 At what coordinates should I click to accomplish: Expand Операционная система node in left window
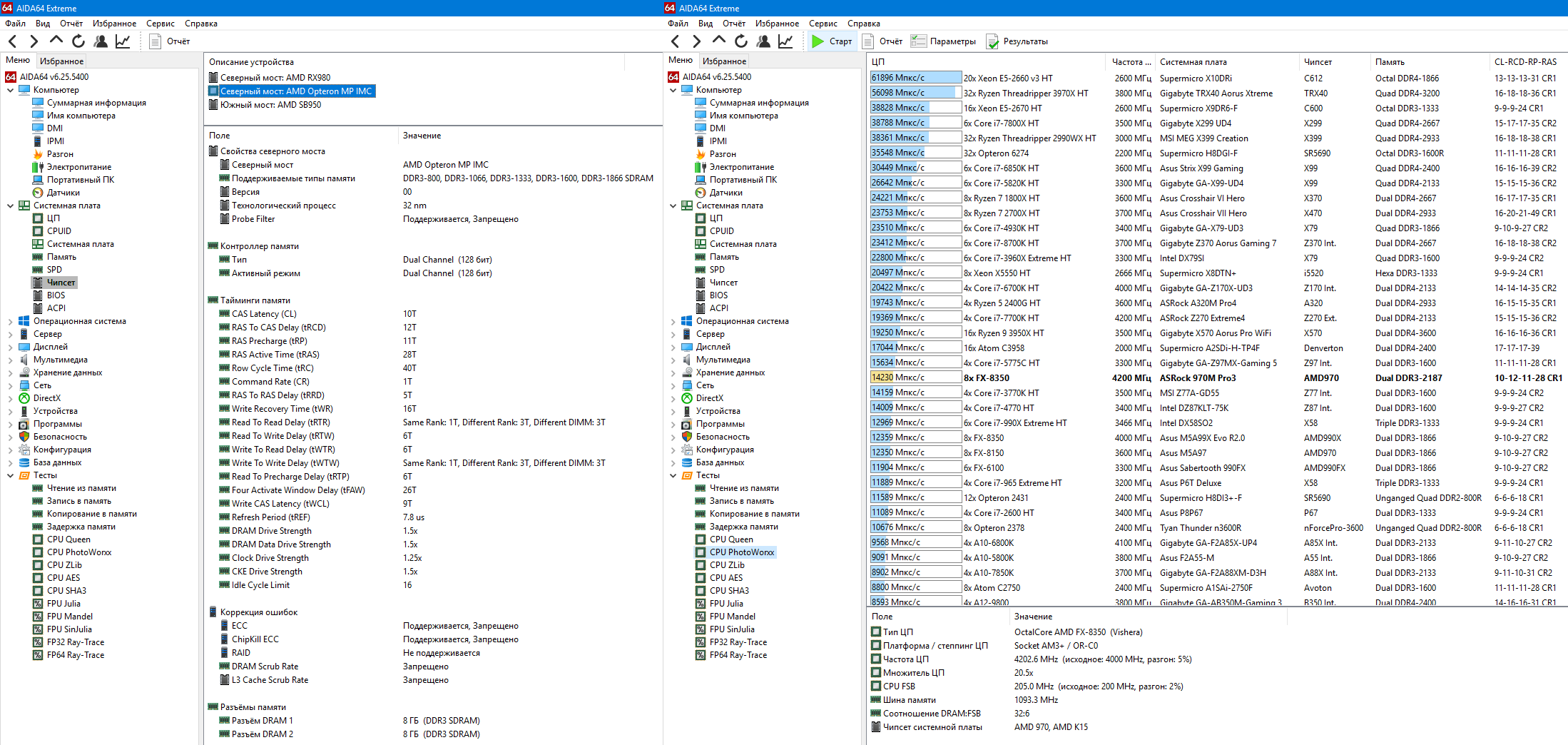pos(10,321)
